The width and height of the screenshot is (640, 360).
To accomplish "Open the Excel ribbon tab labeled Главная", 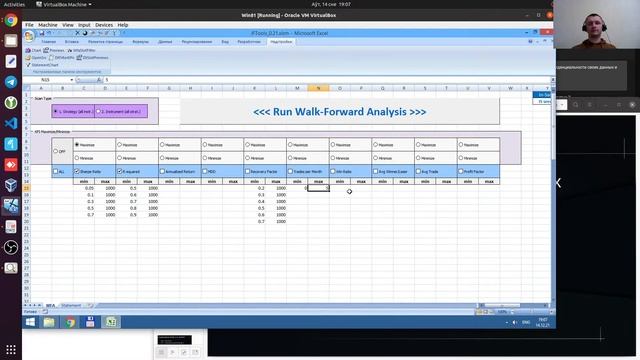I will [48, 42].
